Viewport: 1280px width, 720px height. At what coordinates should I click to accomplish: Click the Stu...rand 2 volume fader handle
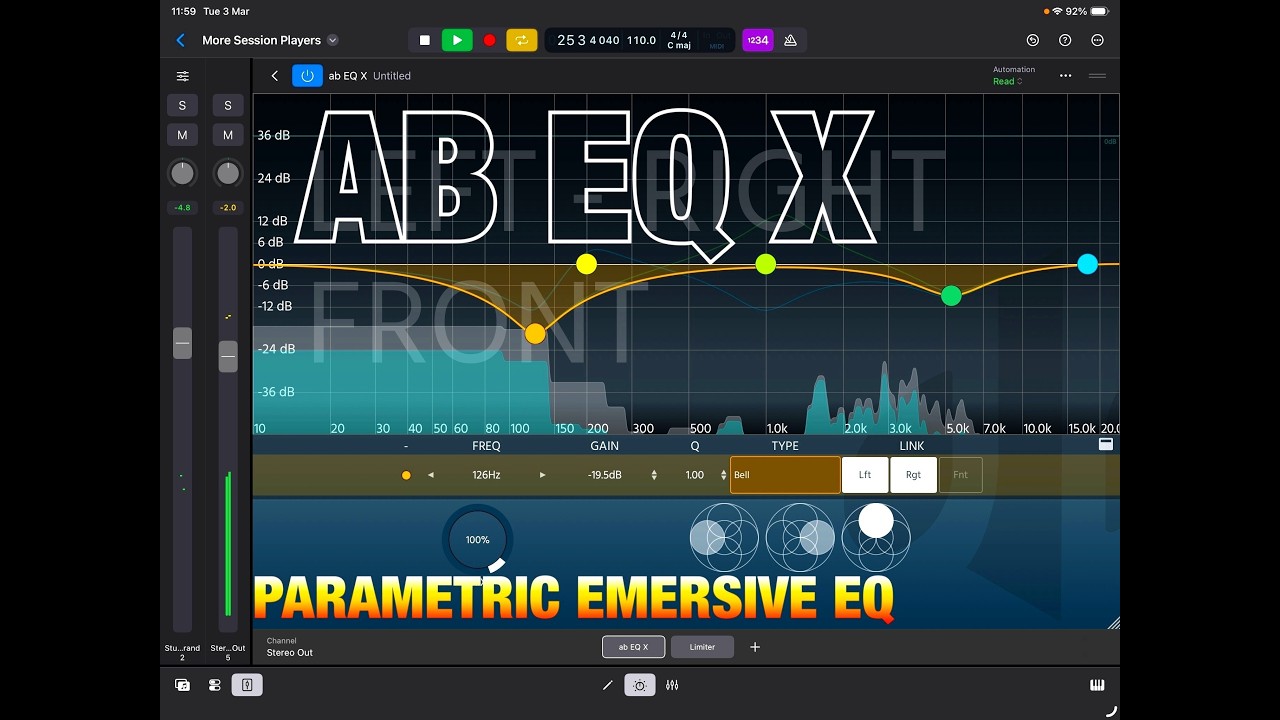182,343
